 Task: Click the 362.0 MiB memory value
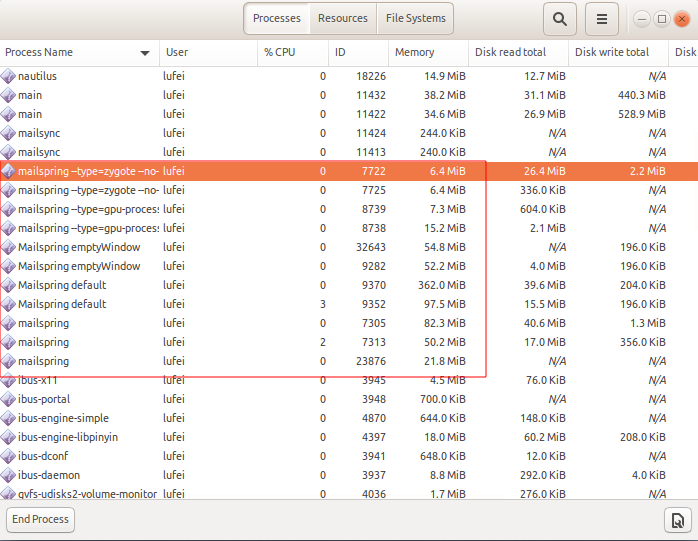442,285
